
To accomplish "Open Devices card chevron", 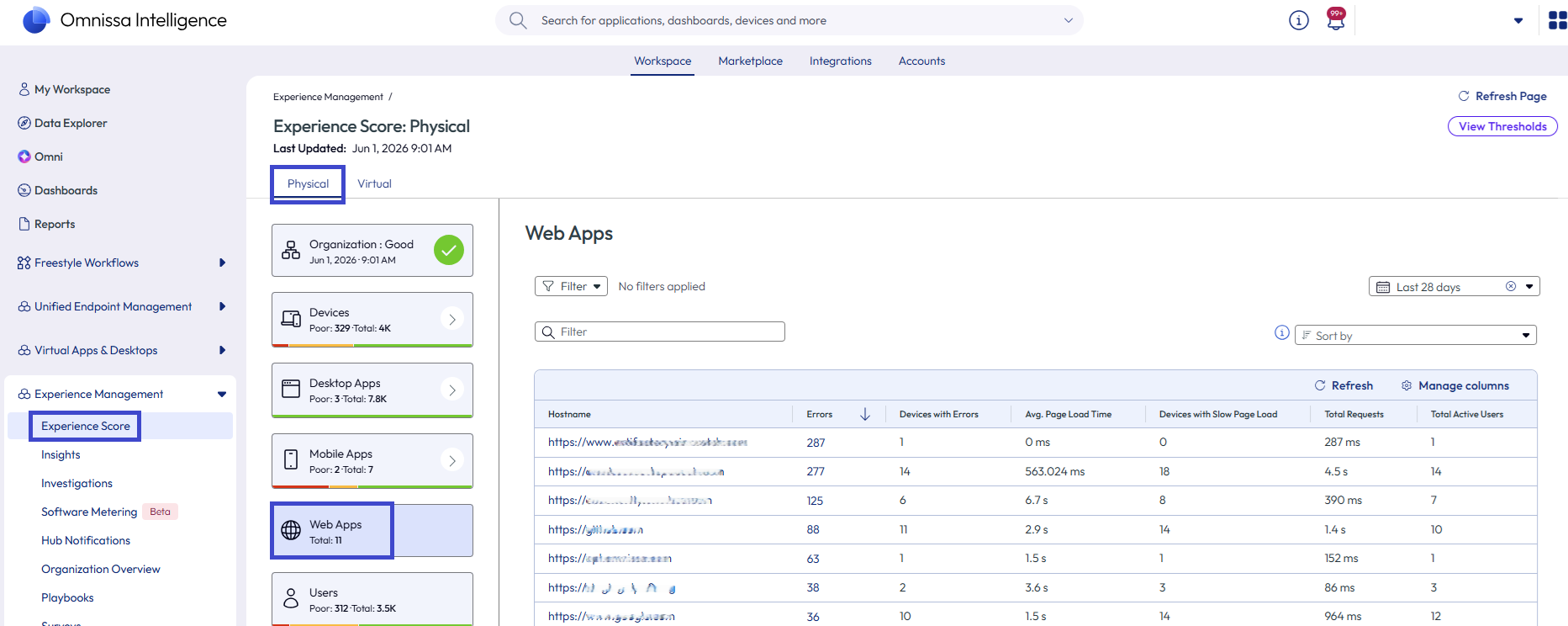I will tap(452, 319).
